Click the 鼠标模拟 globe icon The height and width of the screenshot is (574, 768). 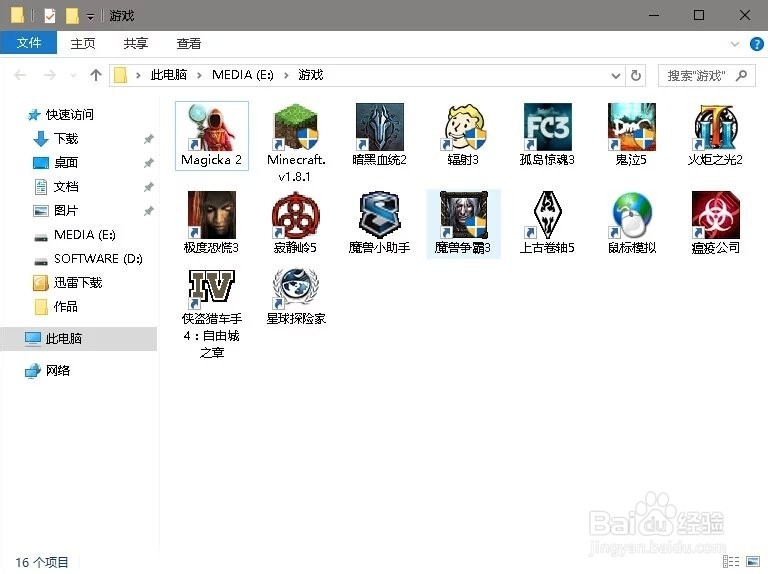click(x=631, y=215)
